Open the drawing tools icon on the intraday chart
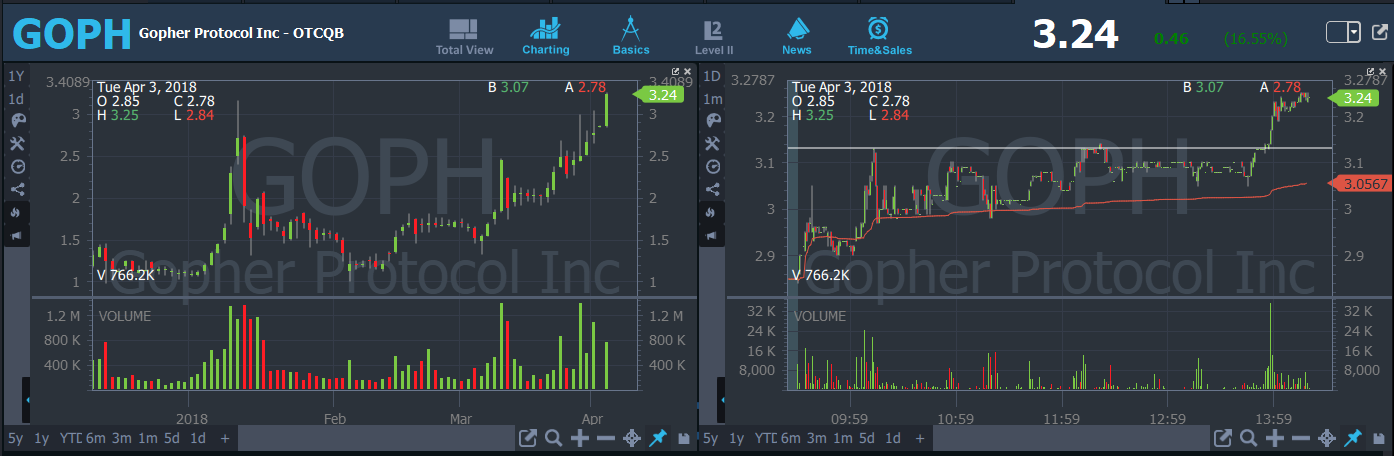1394x456 pixels. click(x=712, y=143)
